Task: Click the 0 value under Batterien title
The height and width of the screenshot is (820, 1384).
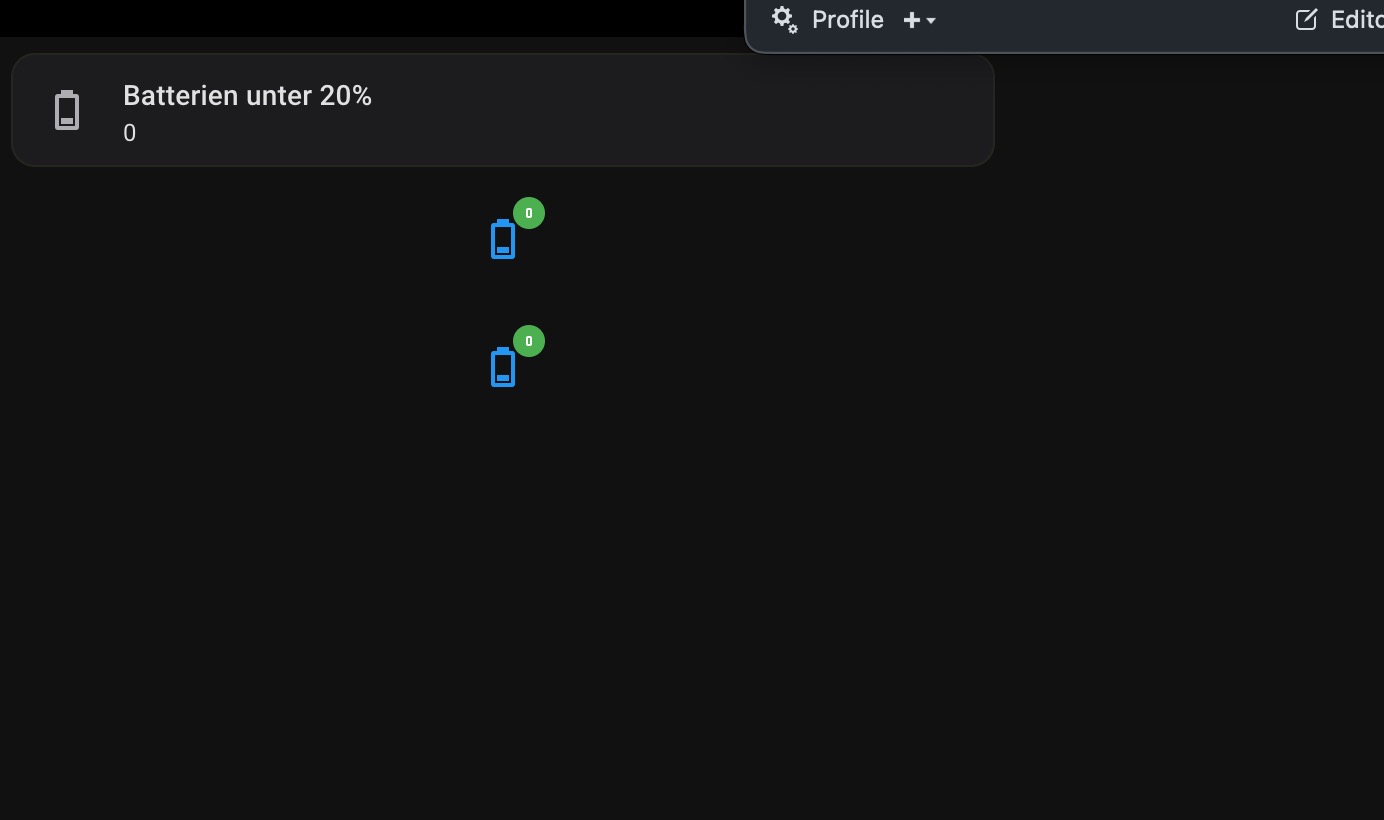Action: tap(130, 133)
